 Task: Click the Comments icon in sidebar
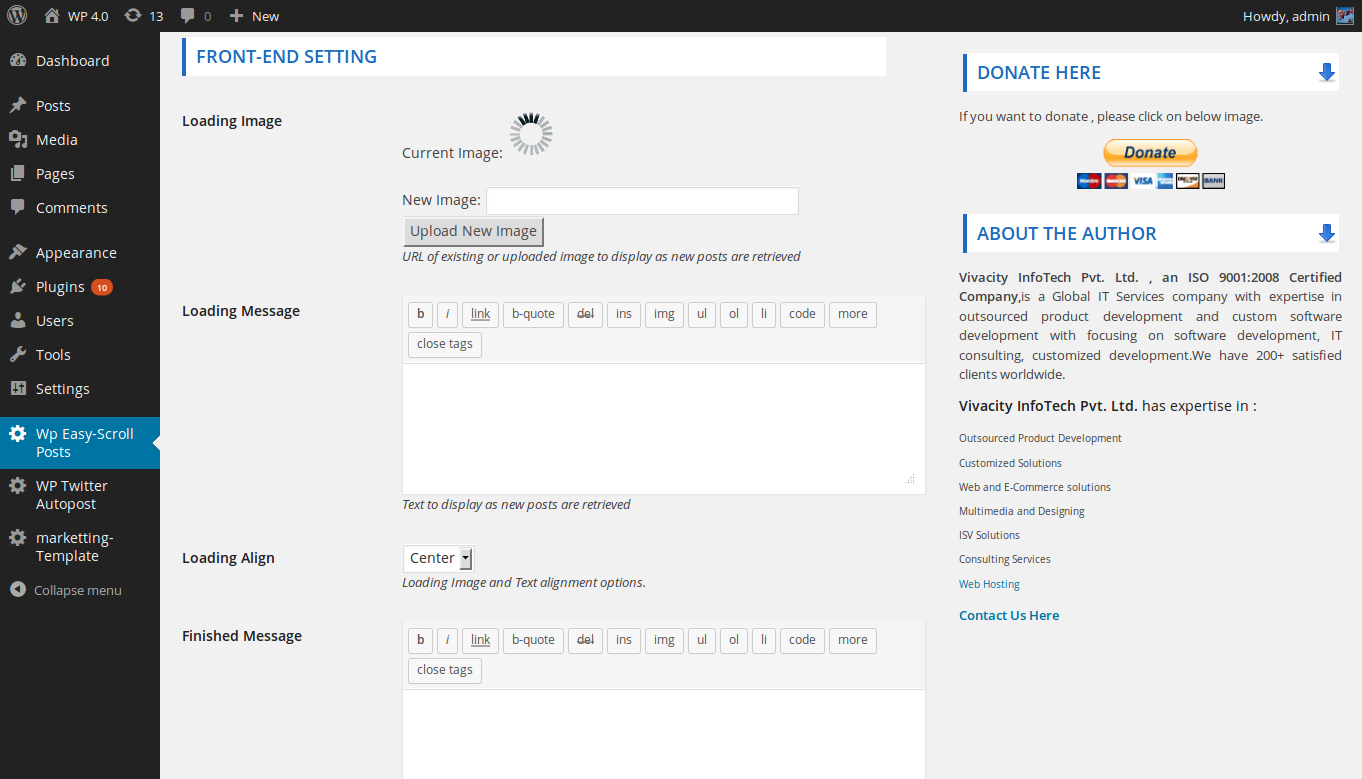click(x=18, y=208)
